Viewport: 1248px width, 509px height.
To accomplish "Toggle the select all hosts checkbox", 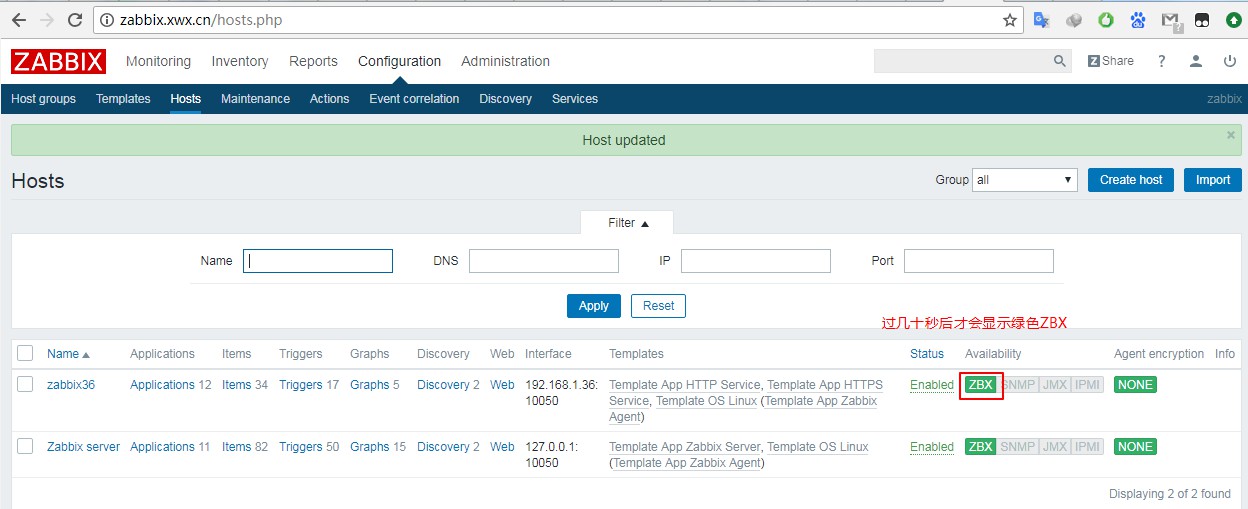I will pyautogui.click(x=25, y=353).
